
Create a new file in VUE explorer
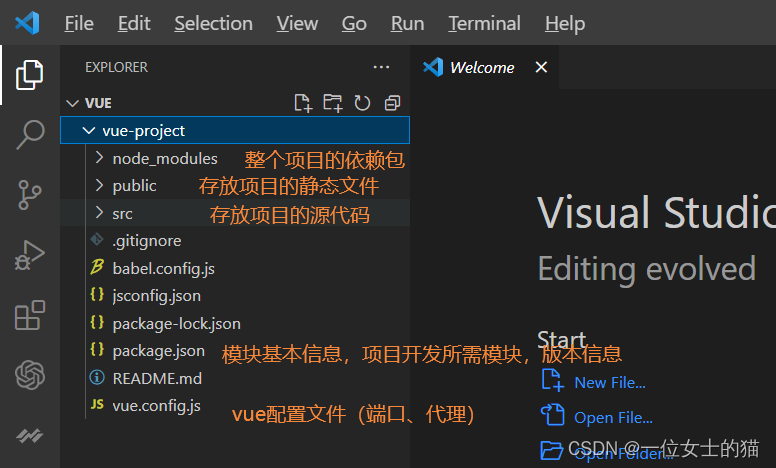(x=303, y=103)
